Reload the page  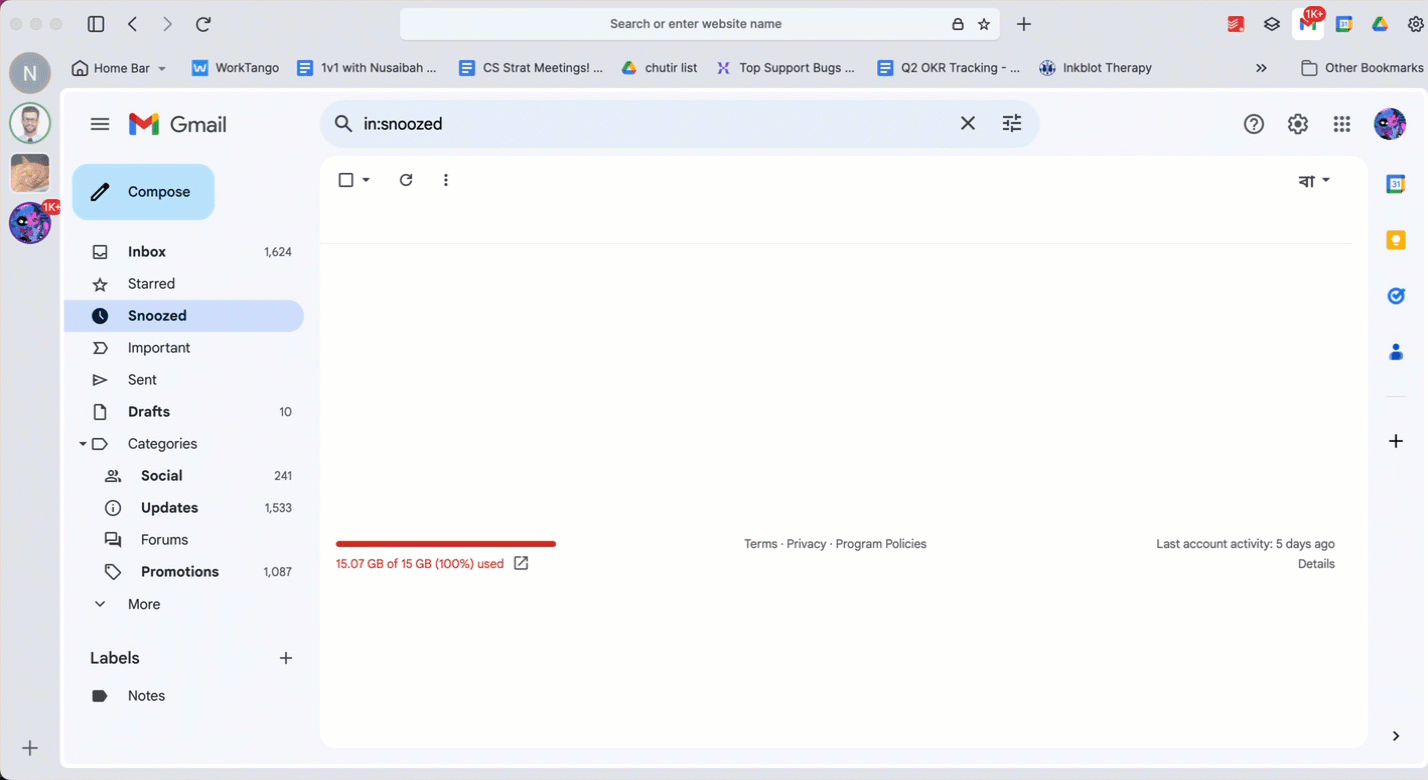click(203, 24)
